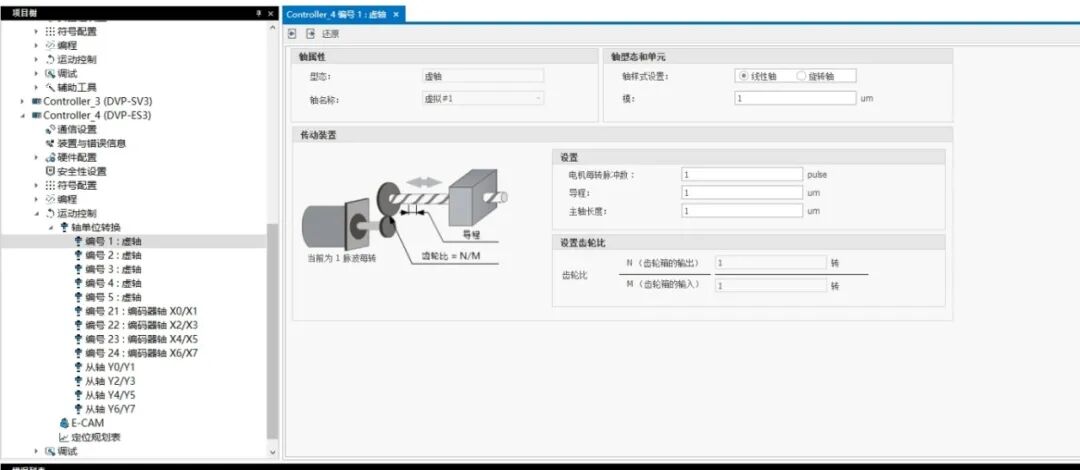Viewport: 1080px width, 470px height.
Task: Pin the 项目侧 project panel
Action: [258, 14]
